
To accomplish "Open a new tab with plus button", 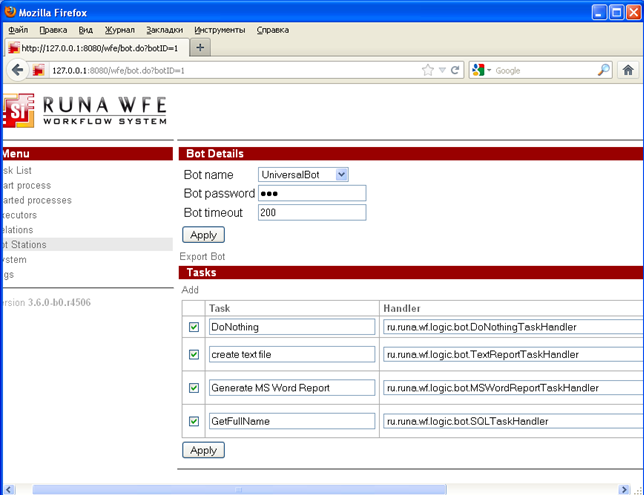I will (200, 47).
